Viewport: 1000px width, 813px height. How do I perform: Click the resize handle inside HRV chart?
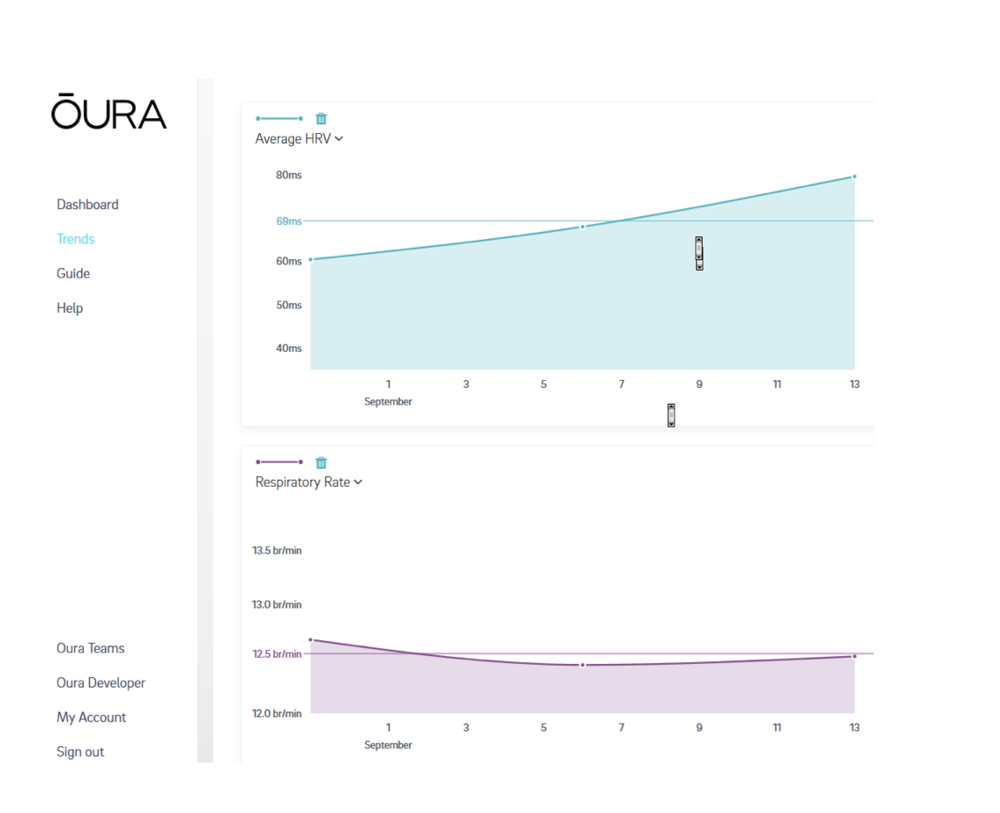[699, 253]
